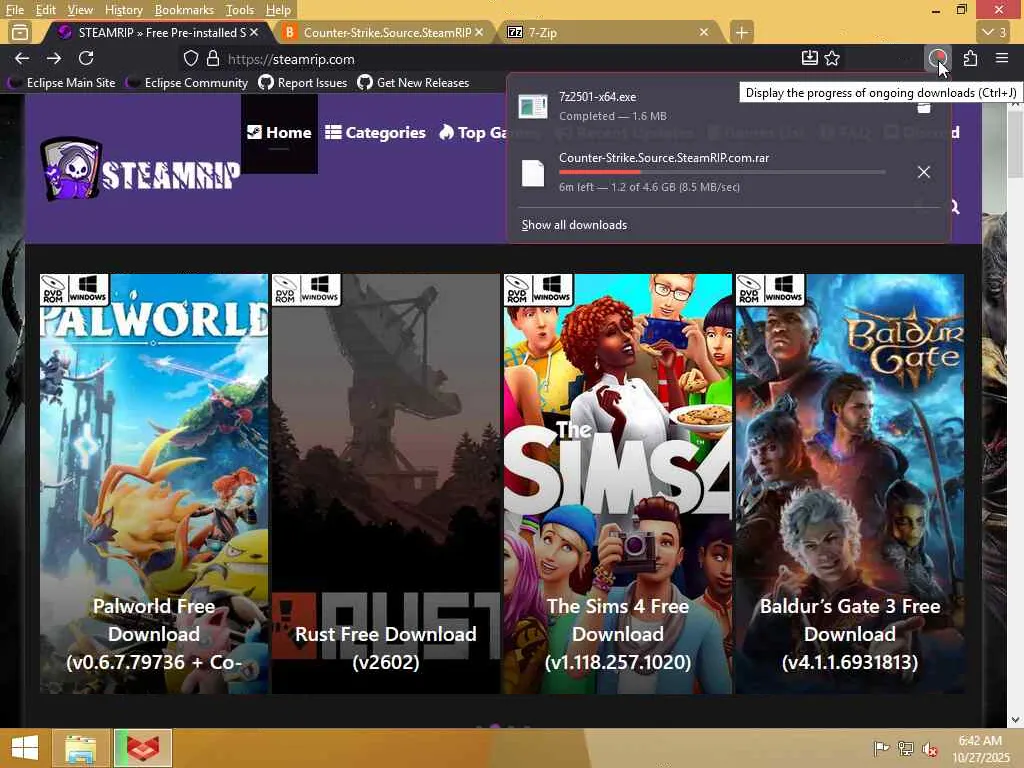Screen dimensions: 1024x768
Task: Open the File menu
Action: coord(14,10)
